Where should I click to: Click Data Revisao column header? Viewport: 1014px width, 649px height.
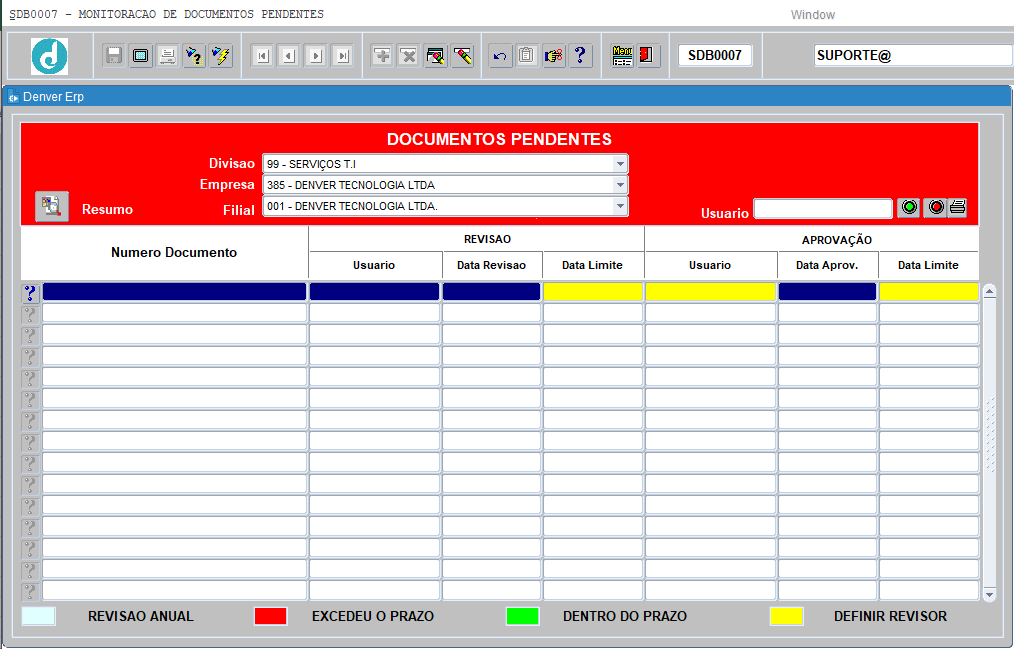[491, 265]
